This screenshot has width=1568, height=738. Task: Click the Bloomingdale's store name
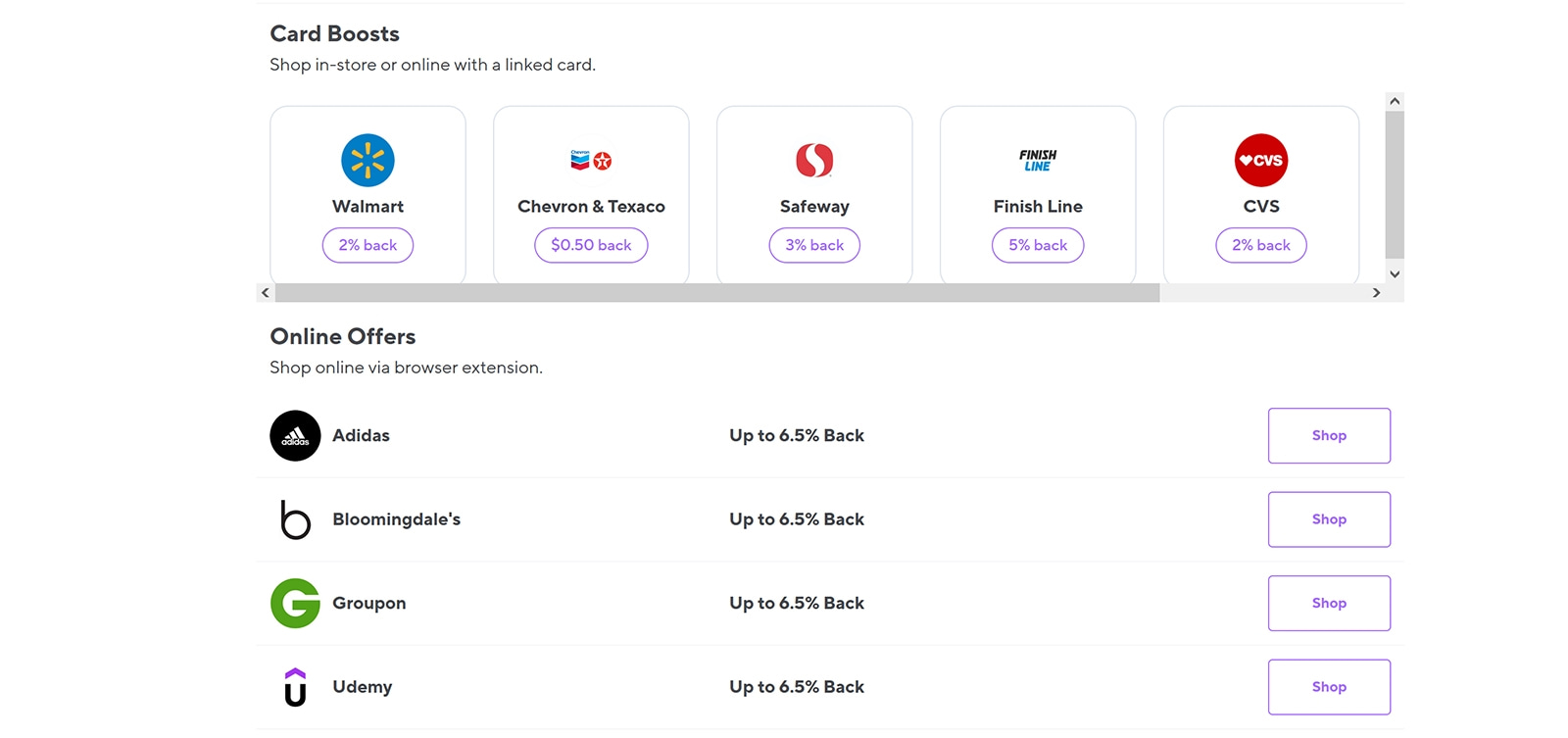(x=396, y=519)
